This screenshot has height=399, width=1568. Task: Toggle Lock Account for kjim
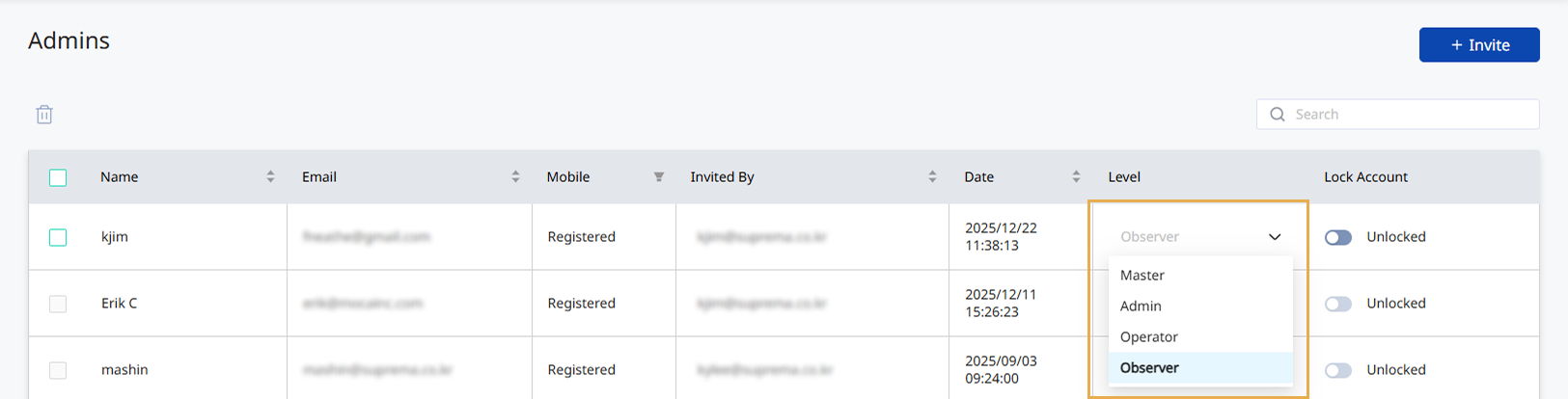click(x=1338, y=237)
